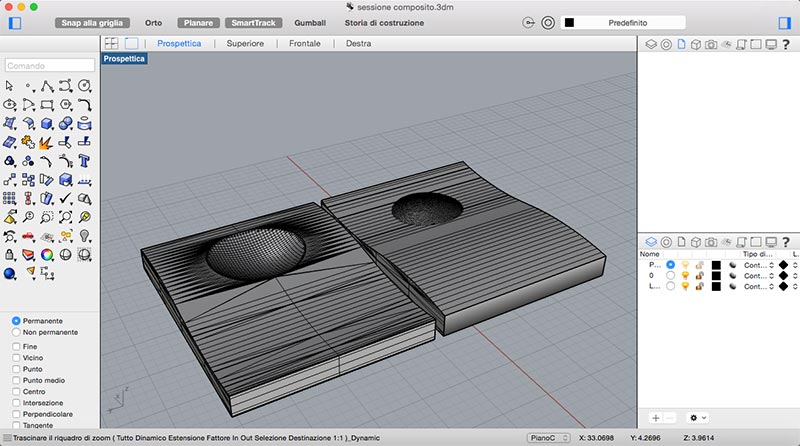
Task: Switch to the Superiore viewport tab
Action: [245, 44]
